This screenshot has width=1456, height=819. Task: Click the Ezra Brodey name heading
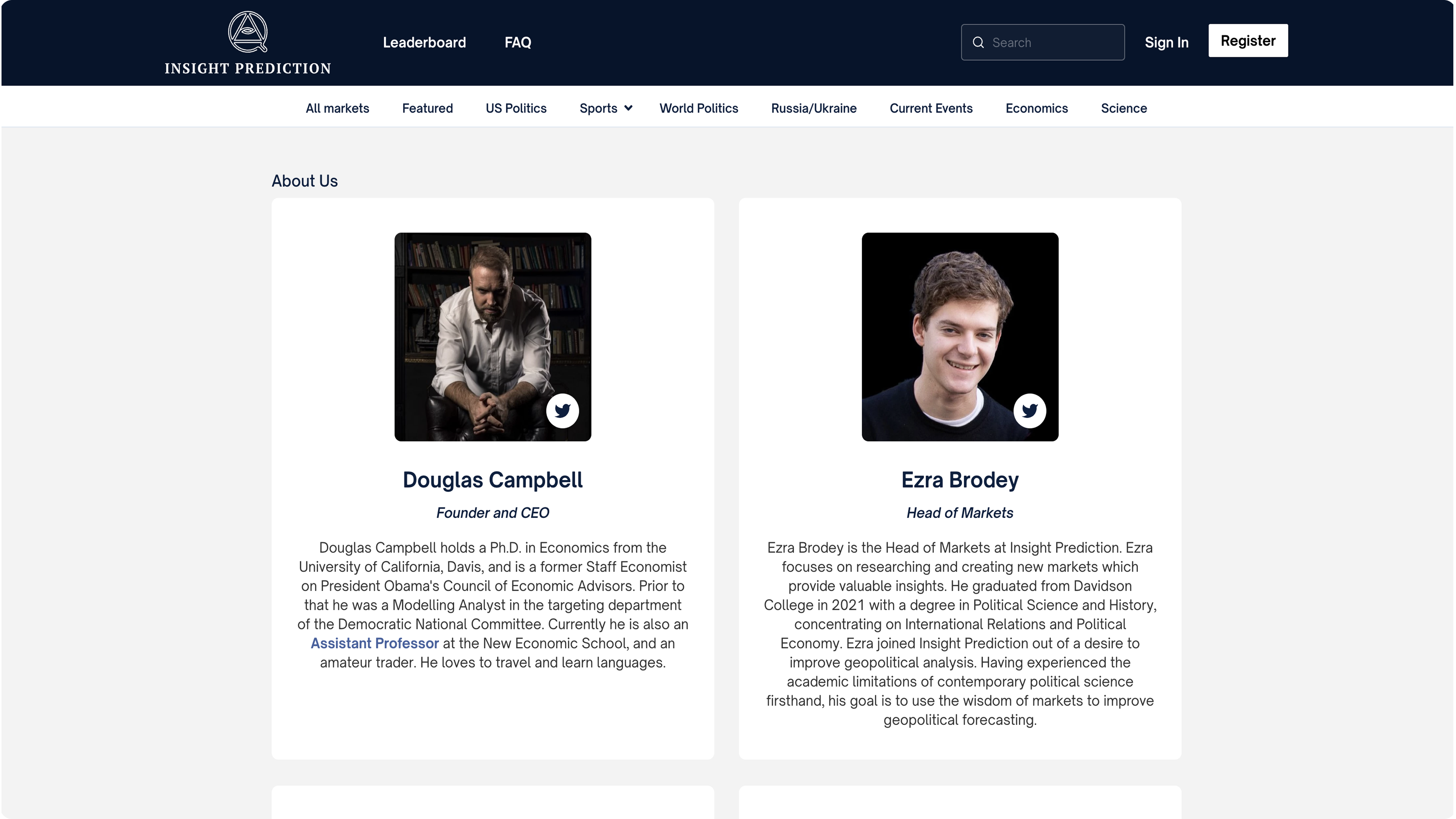pos(960,480)
